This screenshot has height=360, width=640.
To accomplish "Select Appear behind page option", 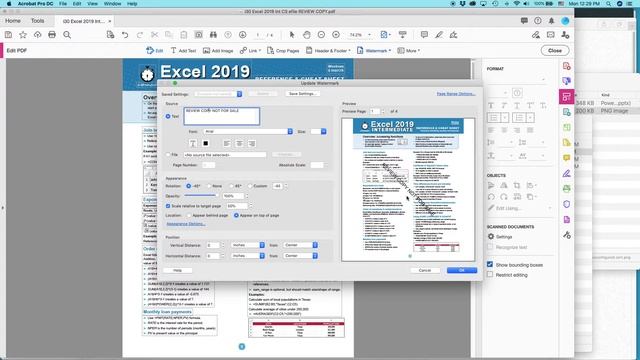I will click(189, 215).
